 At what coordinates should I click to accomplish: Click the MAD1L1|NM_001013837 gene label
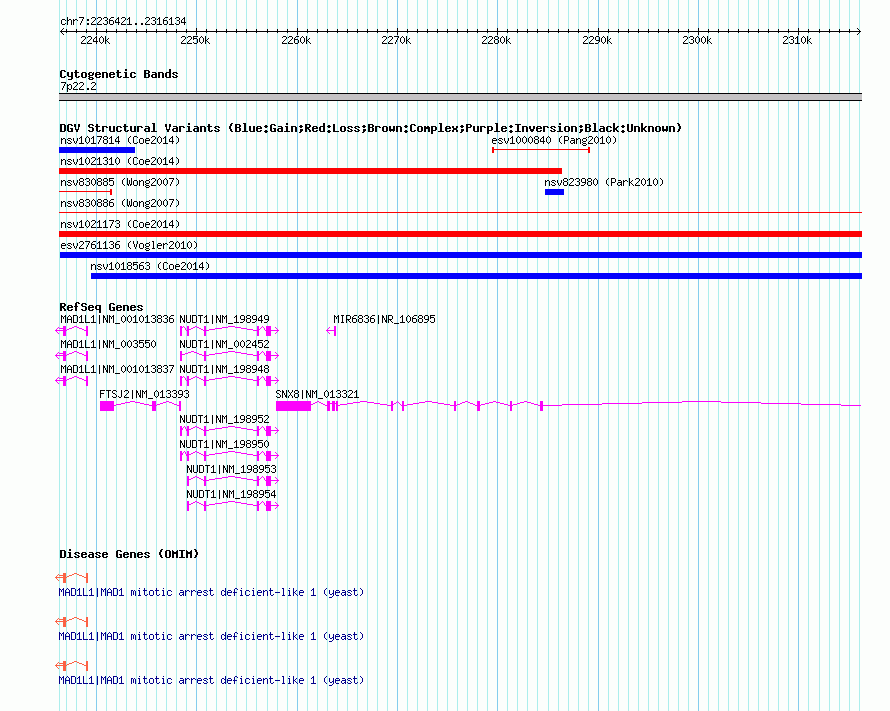point(117,369)
